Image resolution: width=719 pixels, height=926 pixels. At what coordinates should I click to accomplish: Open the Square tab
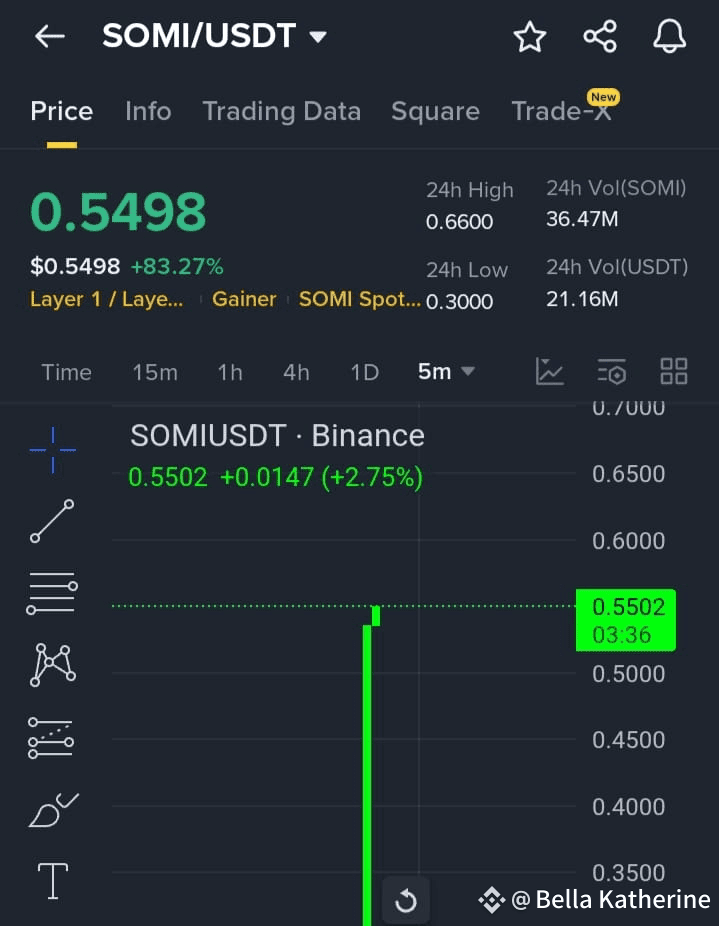tap(435, 111)
